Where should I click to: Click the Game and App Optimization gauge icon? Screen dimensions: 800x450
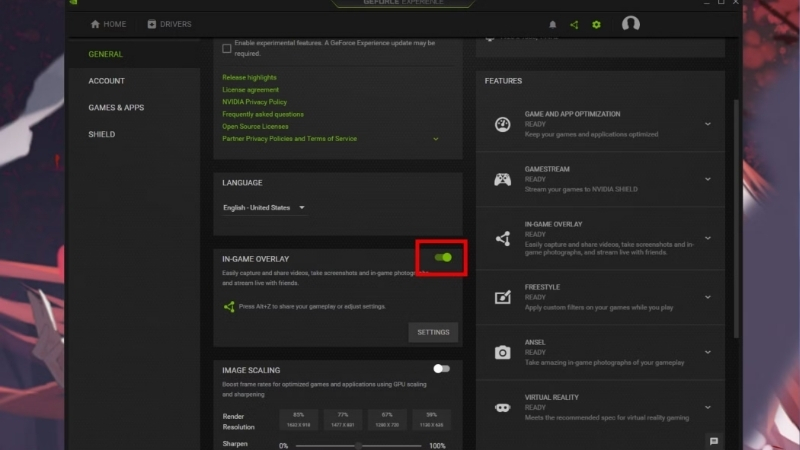click(x=503, y=124)
